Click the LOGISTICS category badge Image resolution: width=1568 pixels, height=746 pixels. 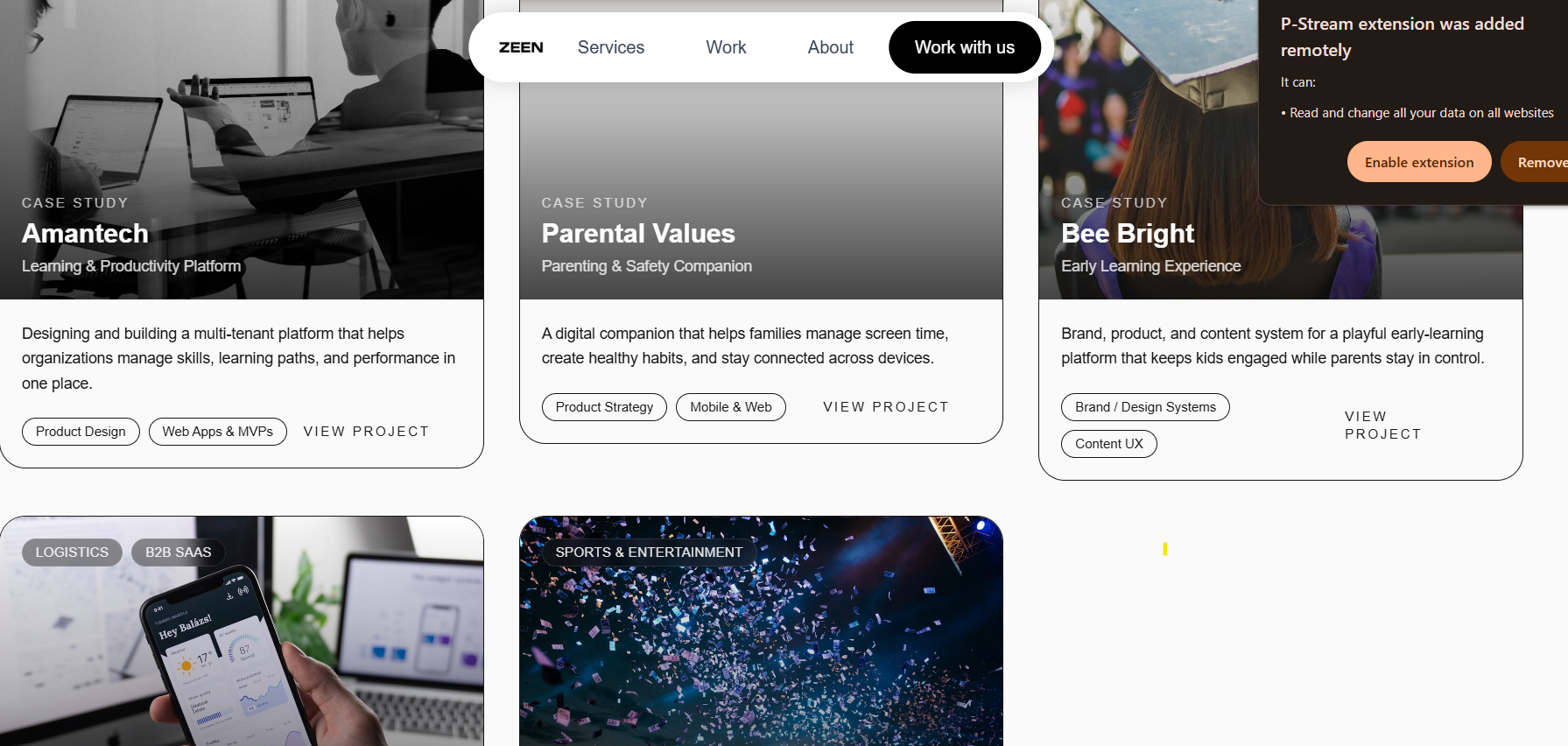pos(72,552)
